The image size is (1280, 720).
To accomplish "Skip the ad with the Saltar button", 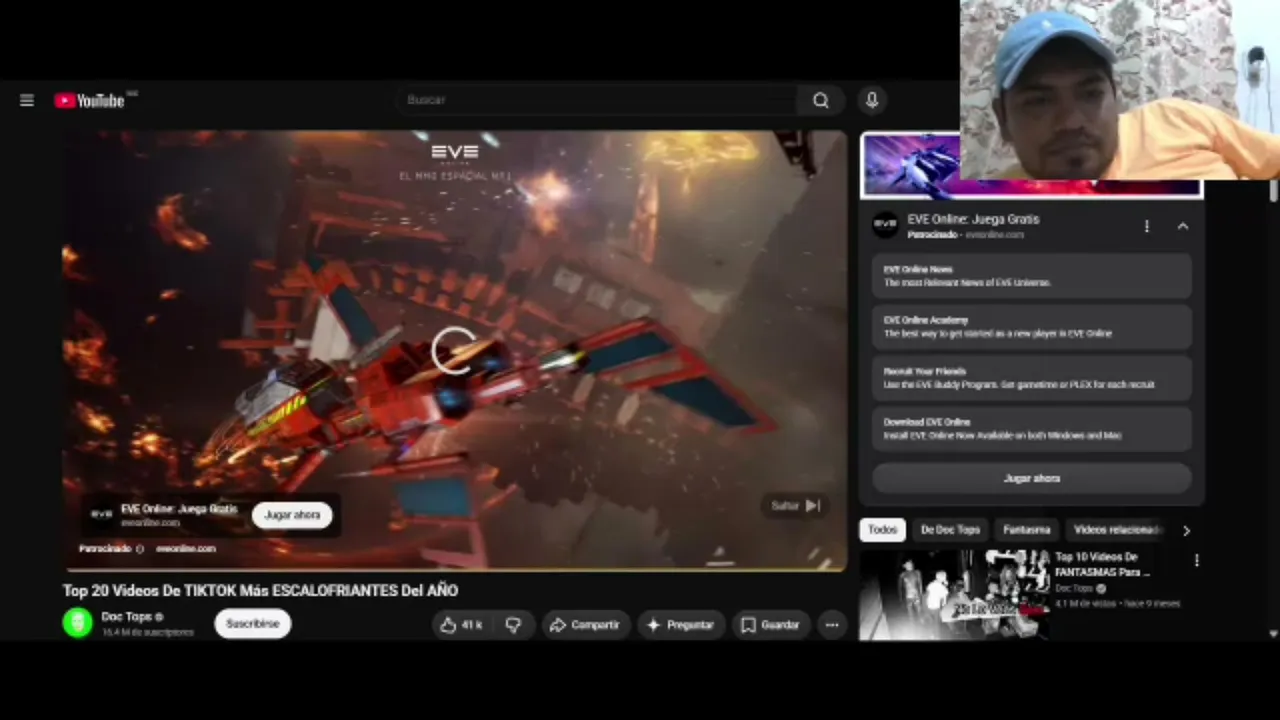I will pyautogui.click(x=796, y=506).
